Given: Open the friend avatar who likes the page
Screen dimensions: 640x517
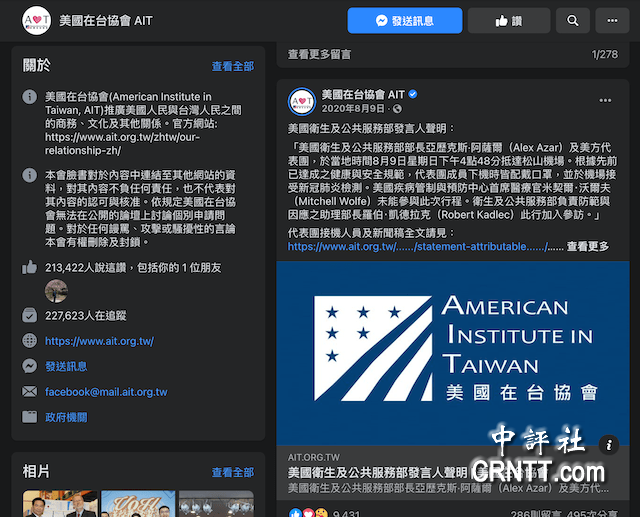Looking at the screenshot, I should 56,291.
